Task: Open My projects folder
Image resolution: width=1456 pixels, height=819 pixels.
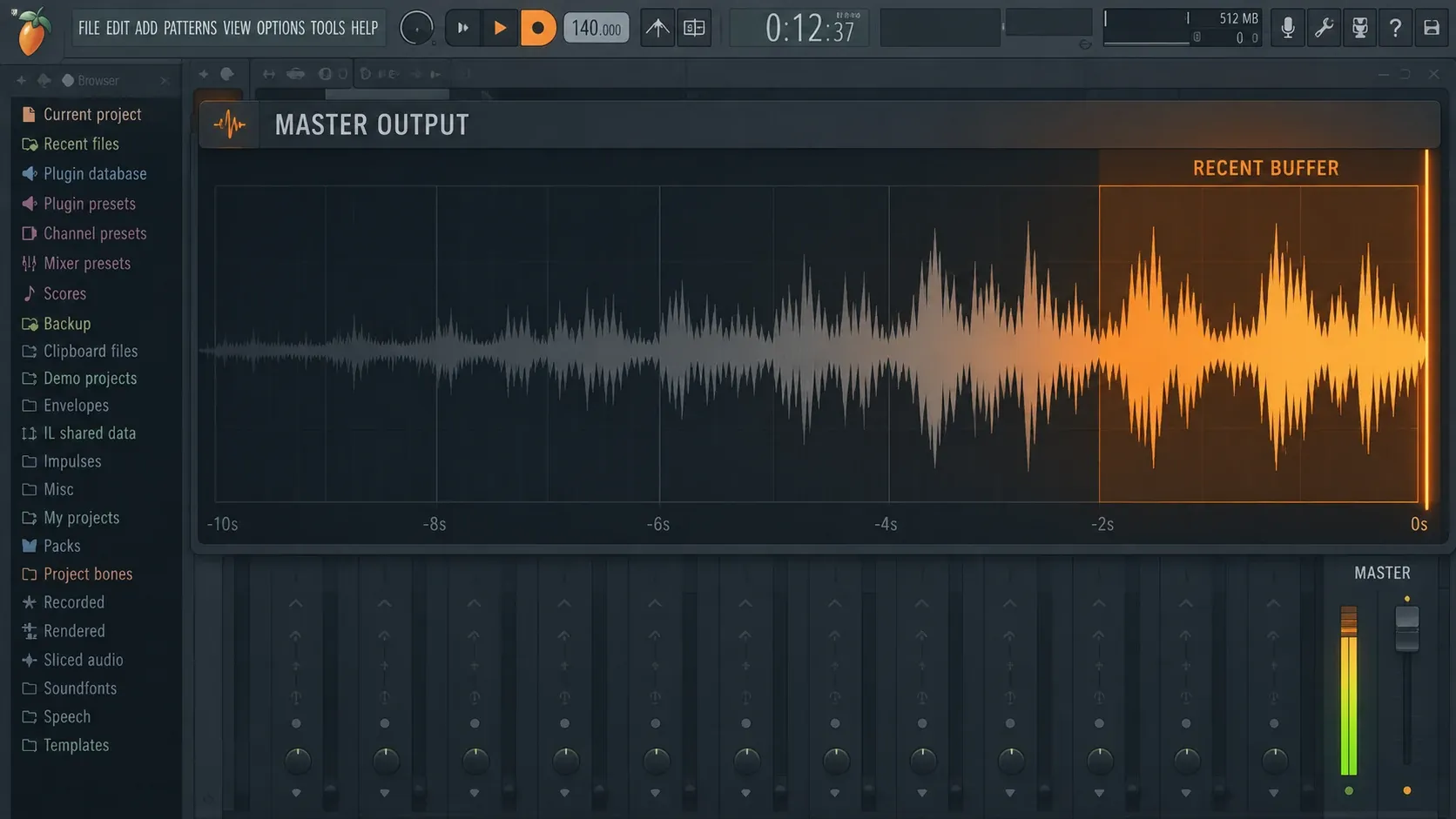Action: pos(71,517)
